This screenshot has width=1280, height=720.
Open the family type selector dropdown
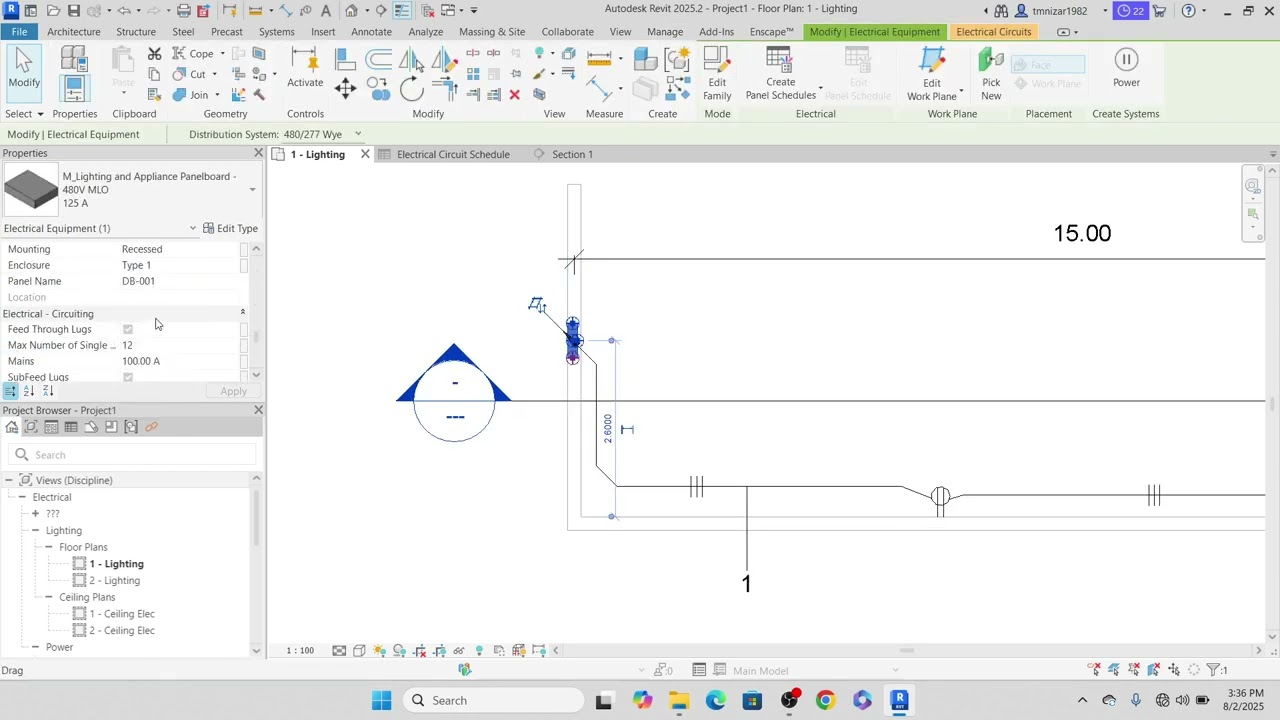(252, 189)
